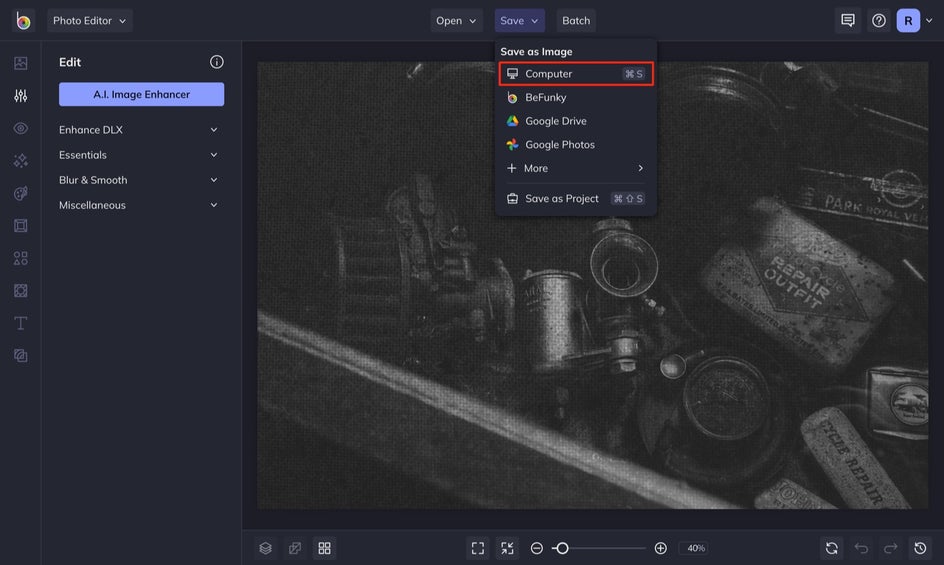944x565 pixels.
Task: Select the Edit sliders sidebar icon
Action: pos(20,95)
